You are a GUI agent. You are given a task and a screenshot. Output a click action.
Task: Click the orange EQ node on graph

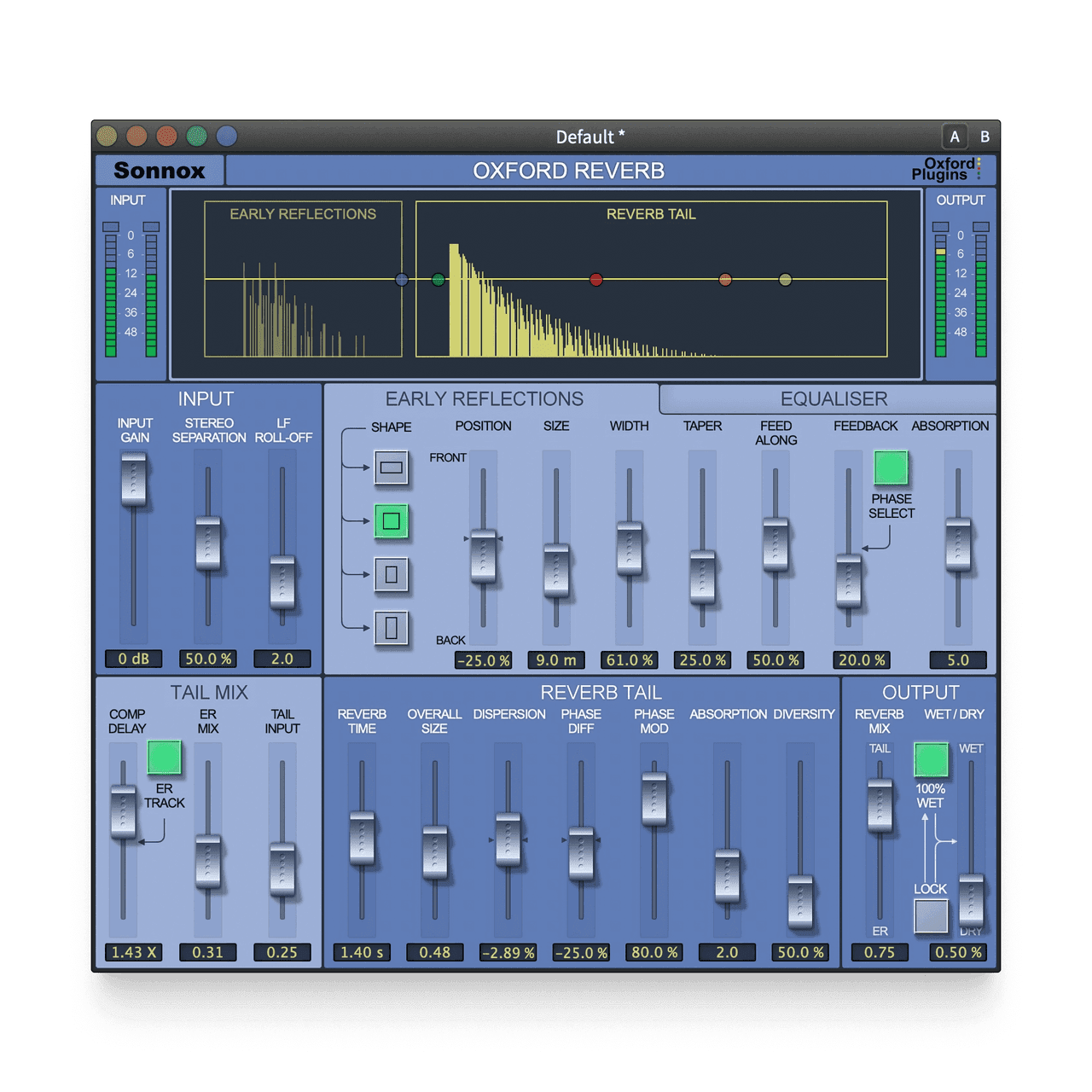(x=725, y=279)
